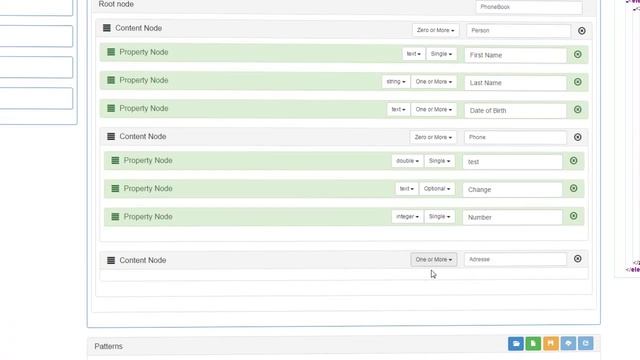Click the PhoneBook root node name field

pyautogui.click(x=529, y=7)
